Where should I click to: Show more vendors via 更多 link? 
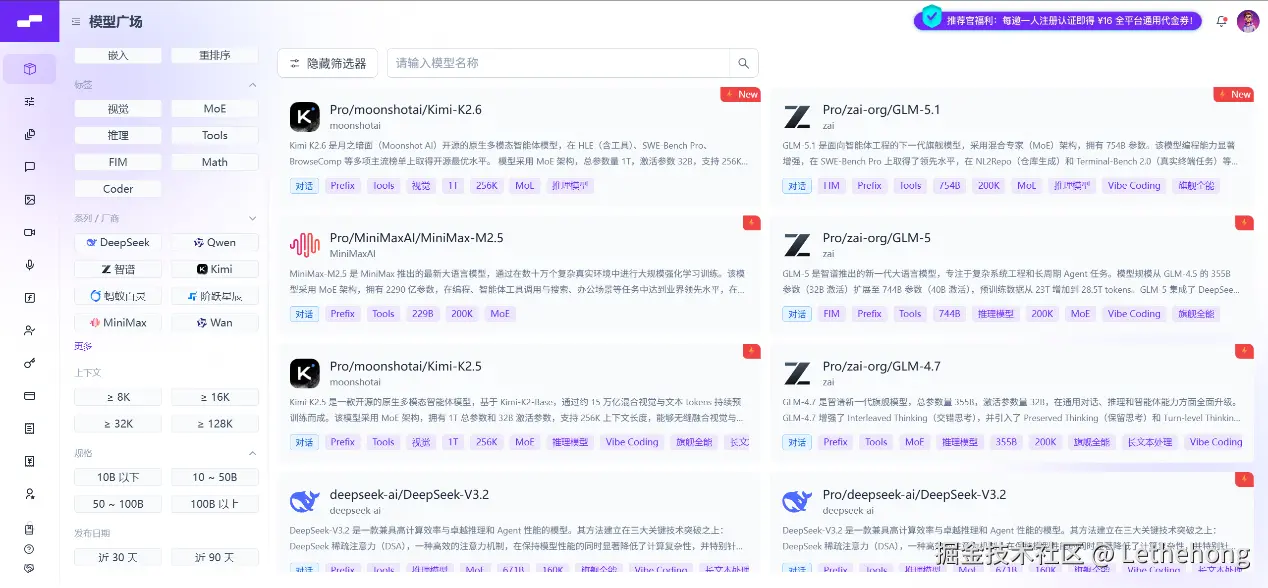point(83,346)
